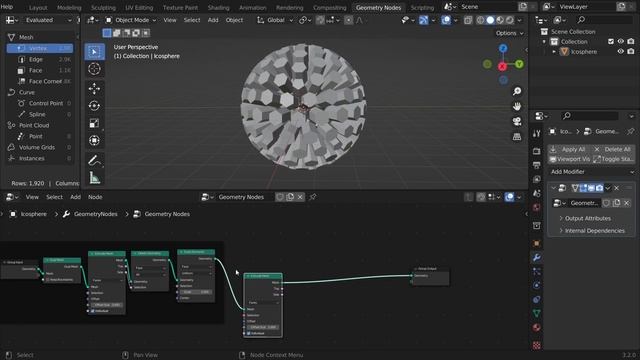Toggle modifier edit mode display
The image size is (640, 360).
583,188
